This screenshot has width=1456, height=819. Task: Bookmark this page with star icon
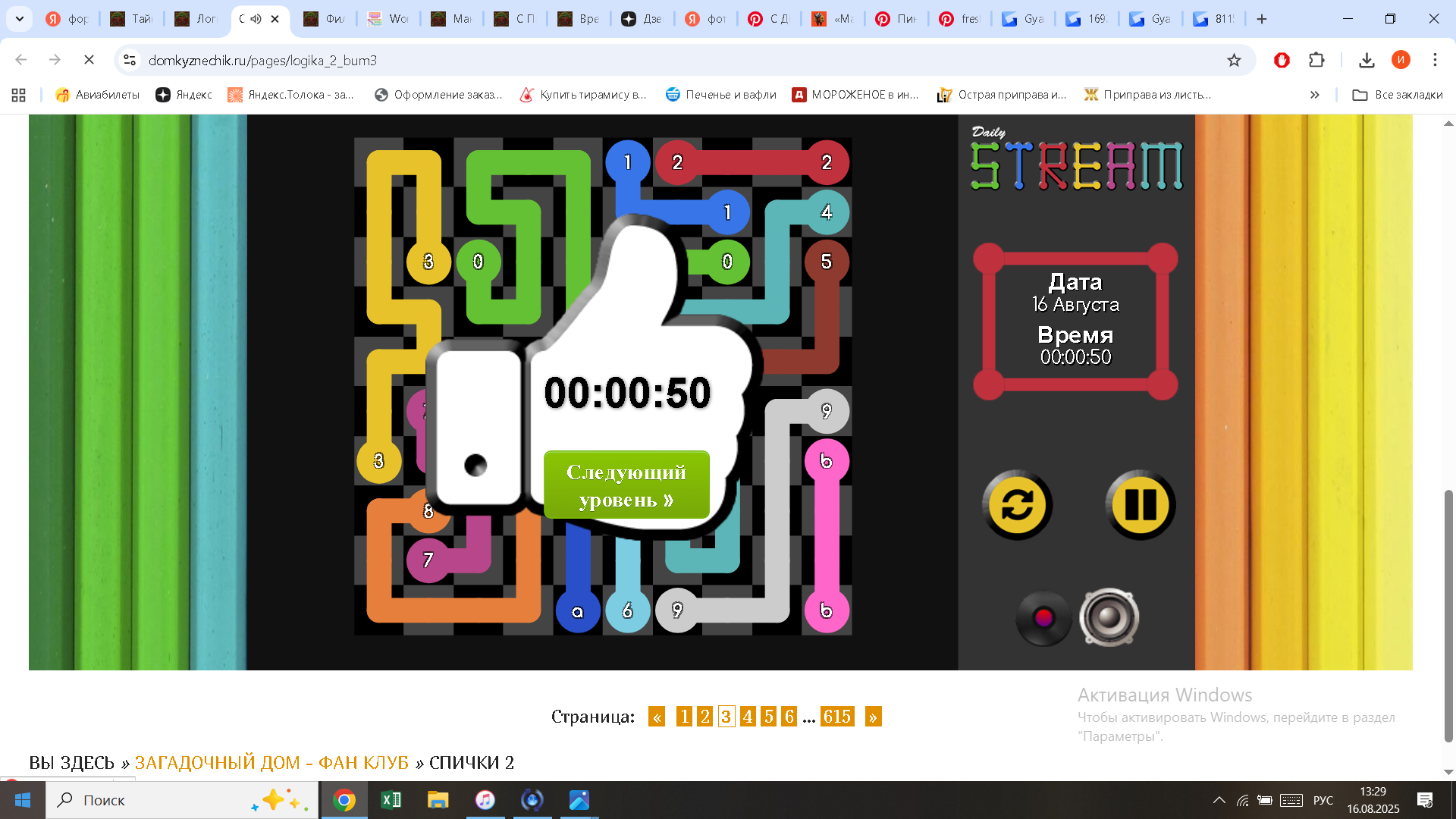pyautogui.click(x=1235, y=60)
